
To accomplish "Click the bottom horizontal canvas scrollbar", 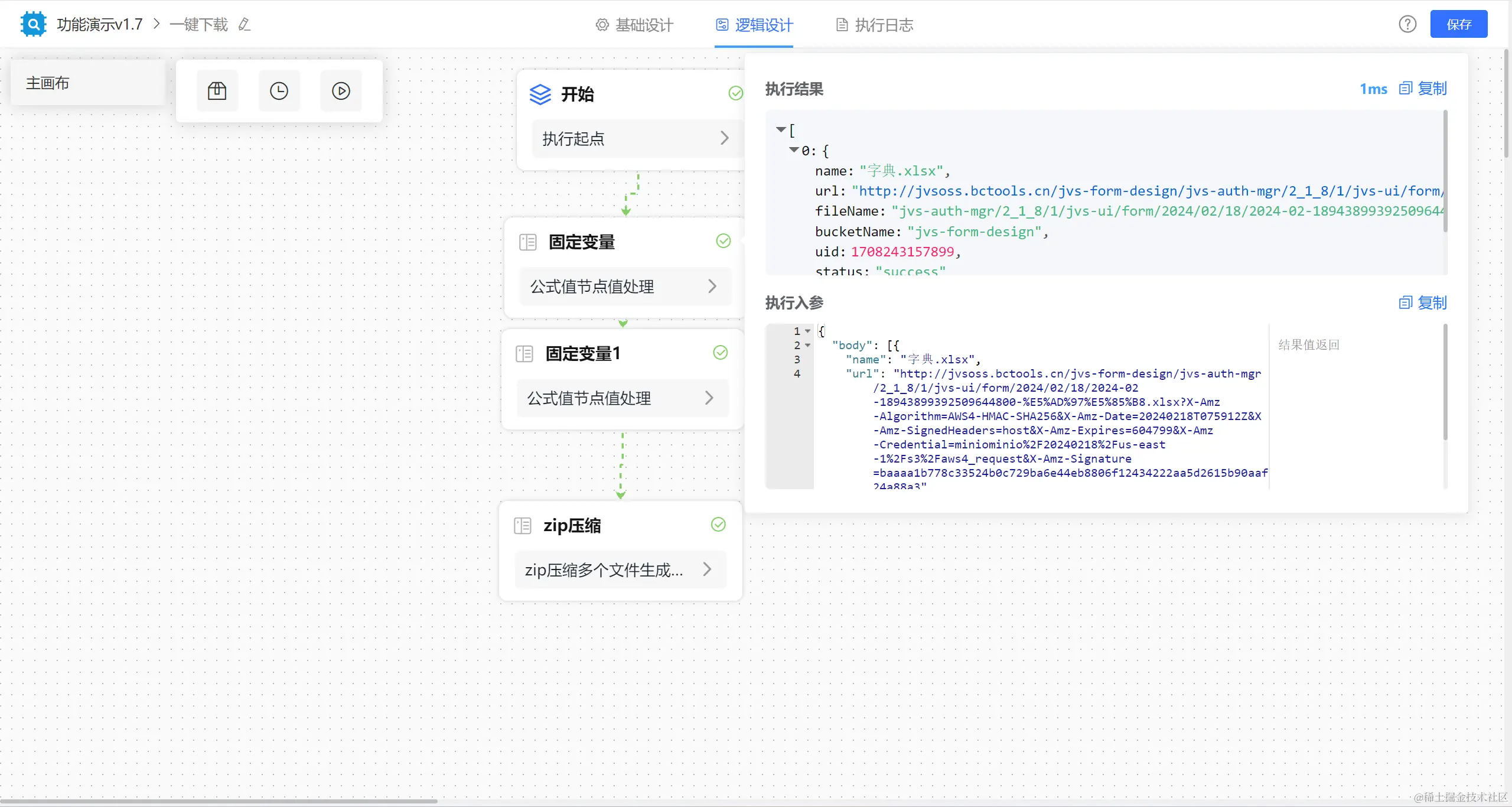I will (219, 801).
